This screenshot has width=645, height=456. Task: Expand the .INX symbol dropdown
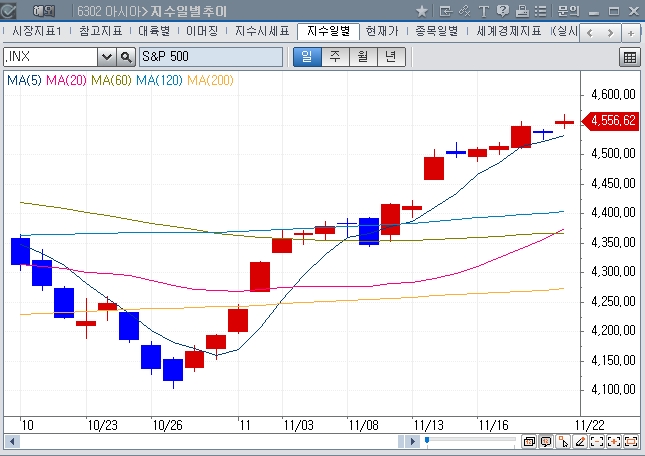coord(106,57)
